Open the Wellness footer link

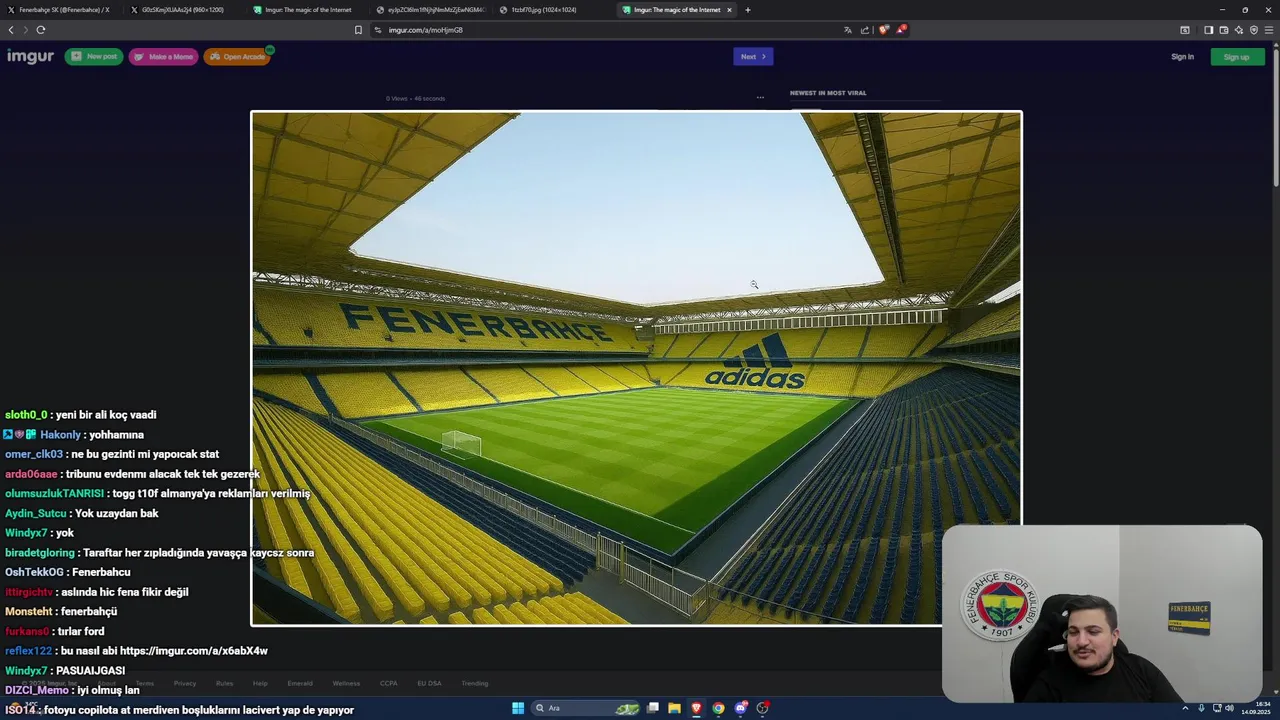click(x=346, y=683)
